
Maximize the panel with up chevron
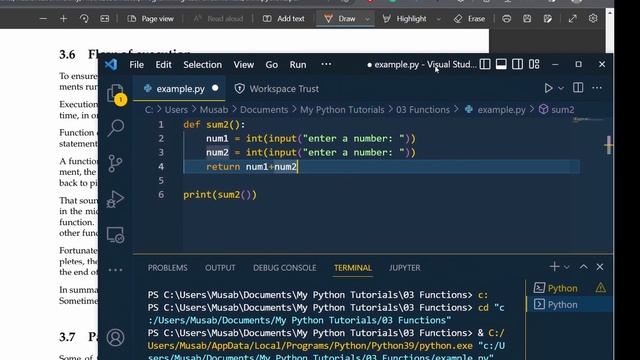[584, 267]
